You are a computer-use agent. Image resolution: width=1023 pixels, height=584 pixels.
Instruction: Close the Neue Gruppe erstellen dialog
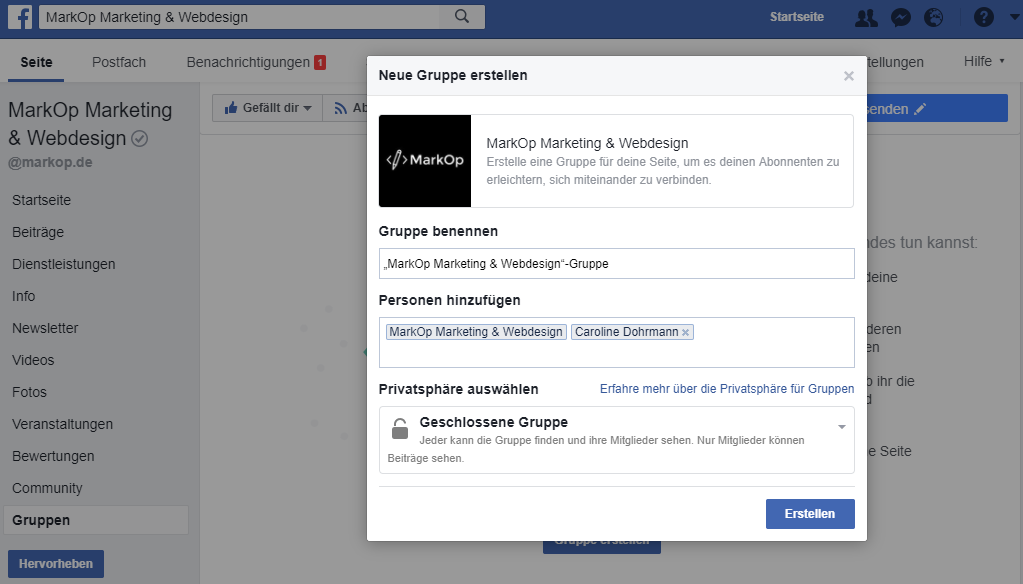[x=848, y=76]
